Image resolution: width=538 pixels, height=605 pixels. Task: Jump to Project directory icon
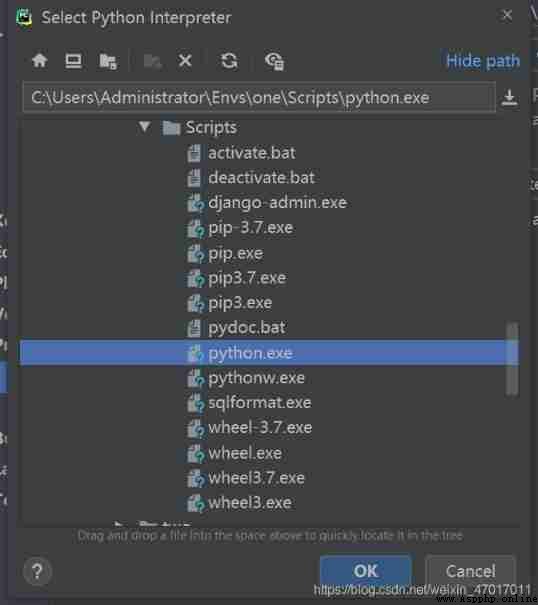coord(108,61)
